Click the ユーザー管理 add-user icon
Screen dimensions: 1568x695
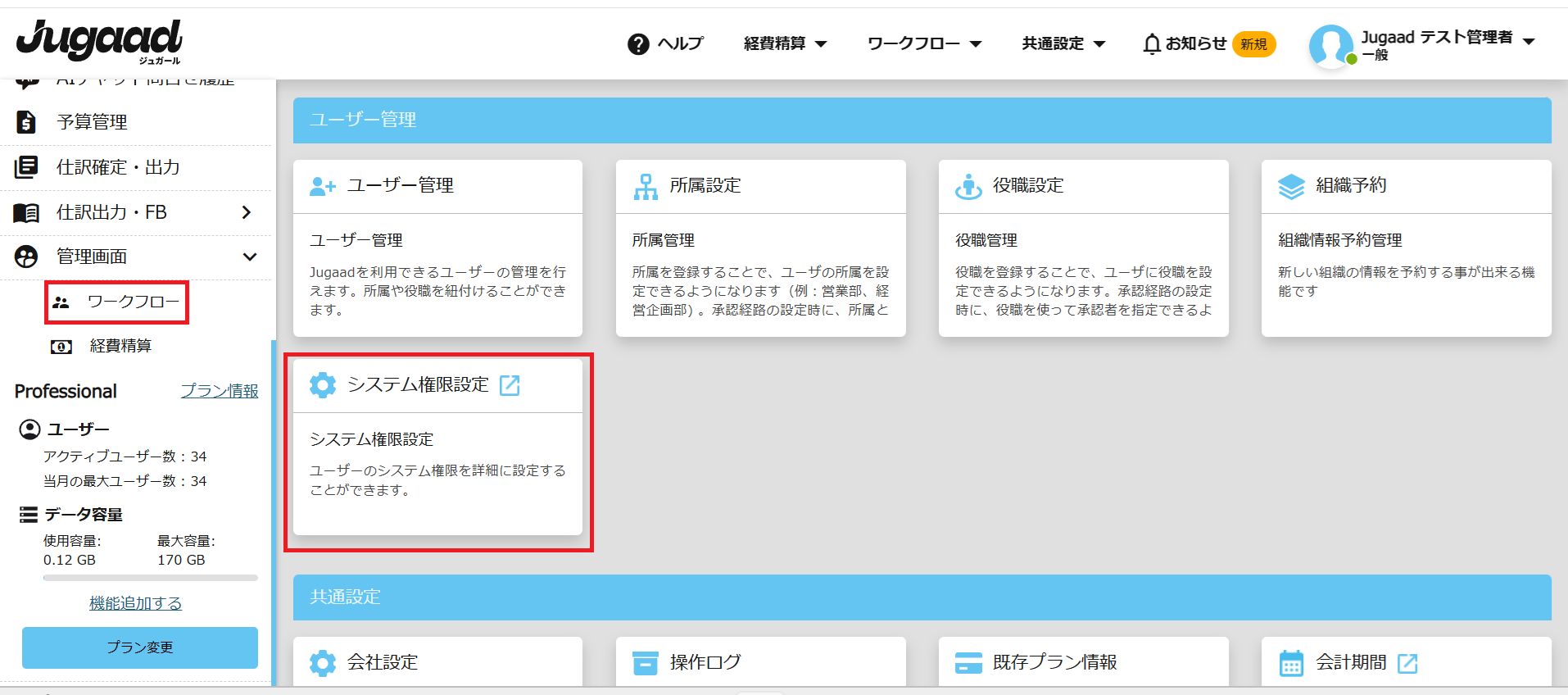[323, 186]
